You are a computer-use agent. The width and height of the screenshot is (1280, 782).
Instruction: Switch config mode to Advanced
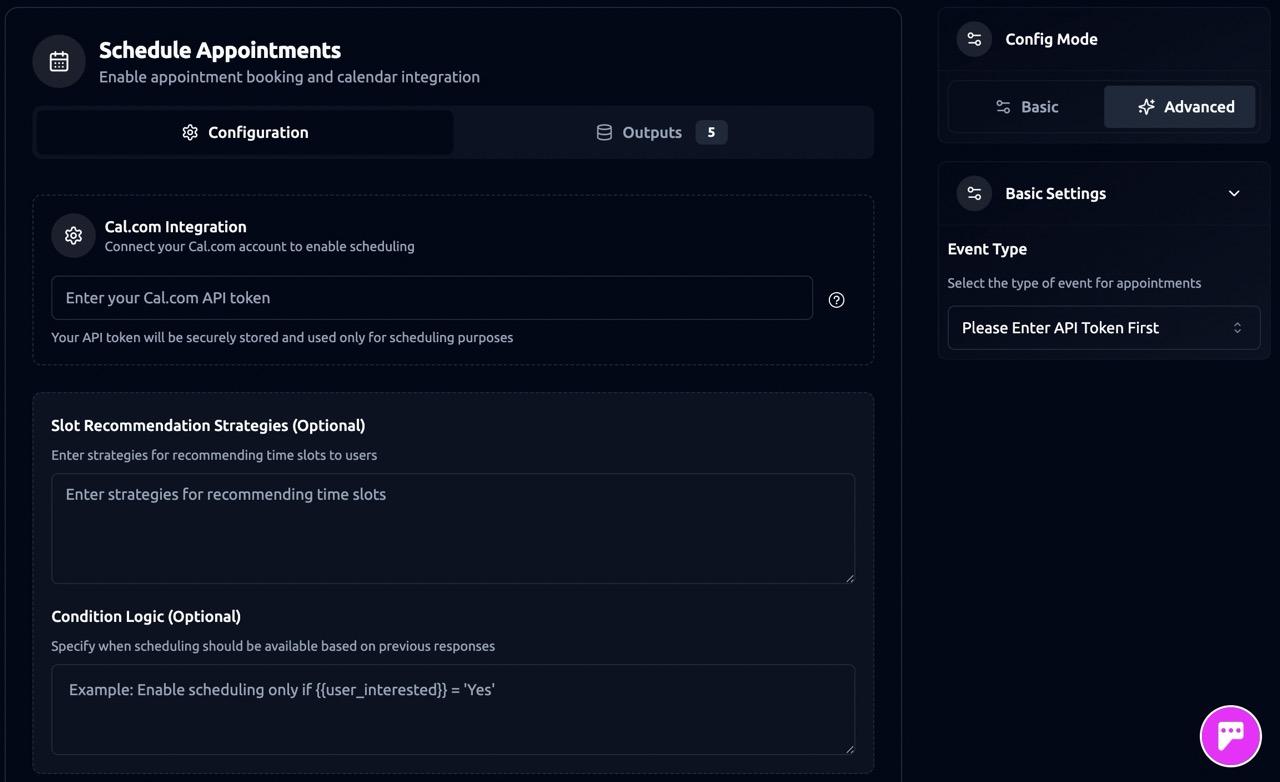click(1180, 107)
